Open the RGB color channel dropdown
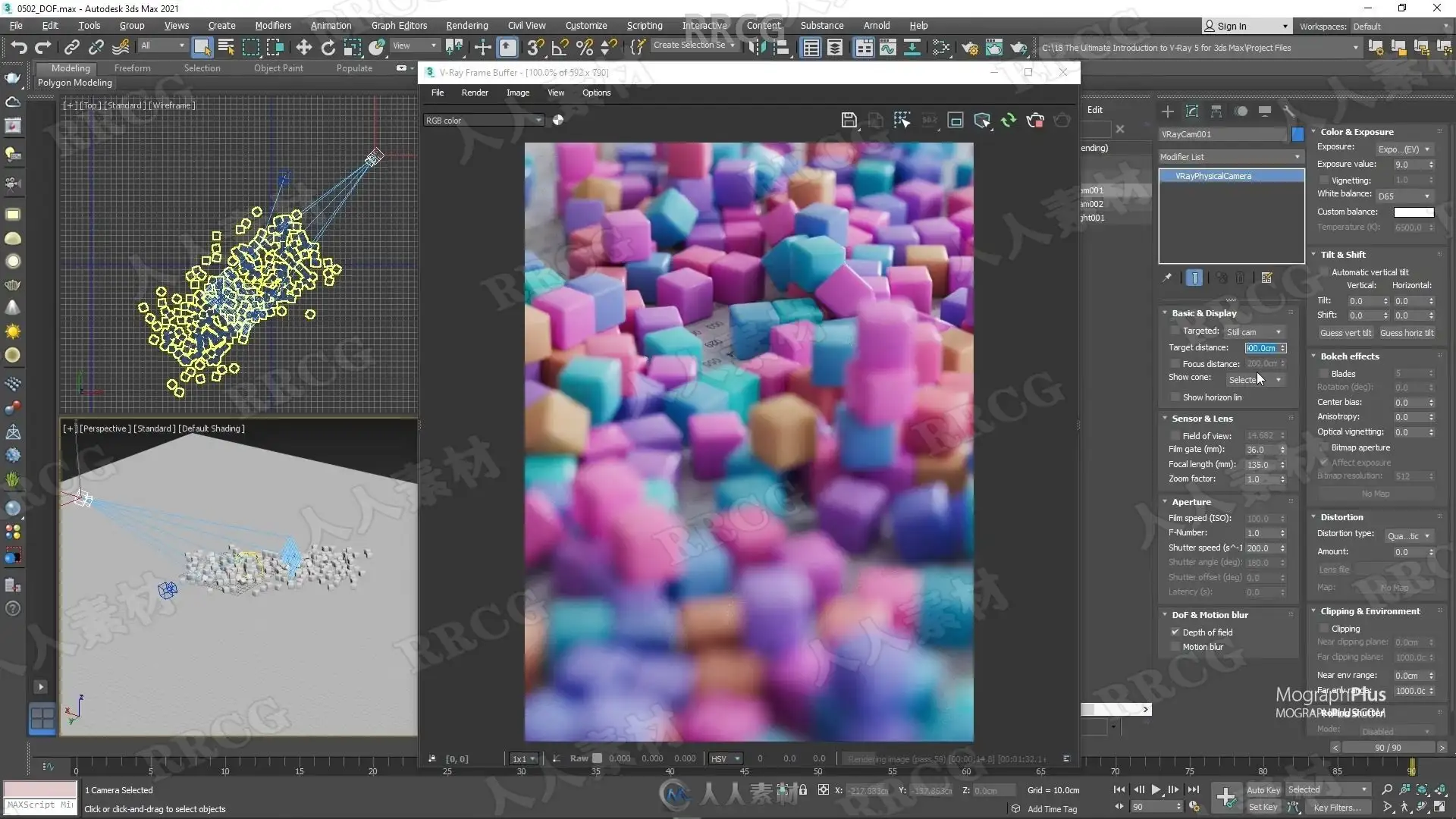 pyautogui.click(x=484, y=121)
